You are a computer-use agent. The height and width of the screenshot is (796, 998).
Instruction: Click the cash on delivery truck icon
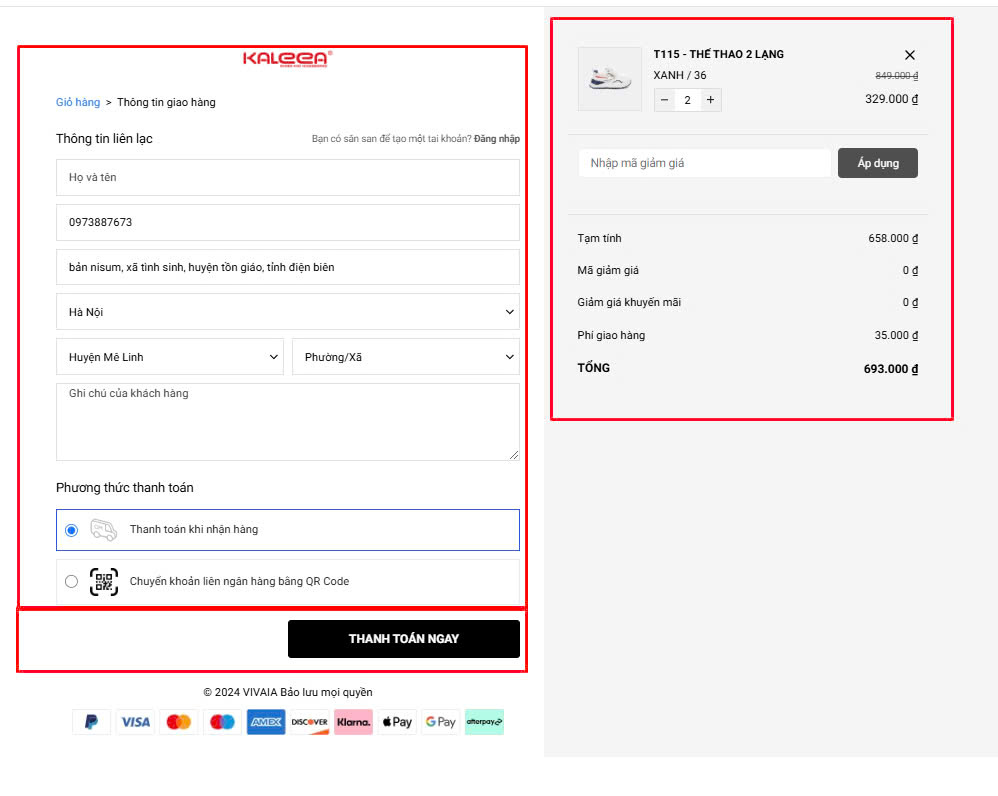click(x=104, y=530)
